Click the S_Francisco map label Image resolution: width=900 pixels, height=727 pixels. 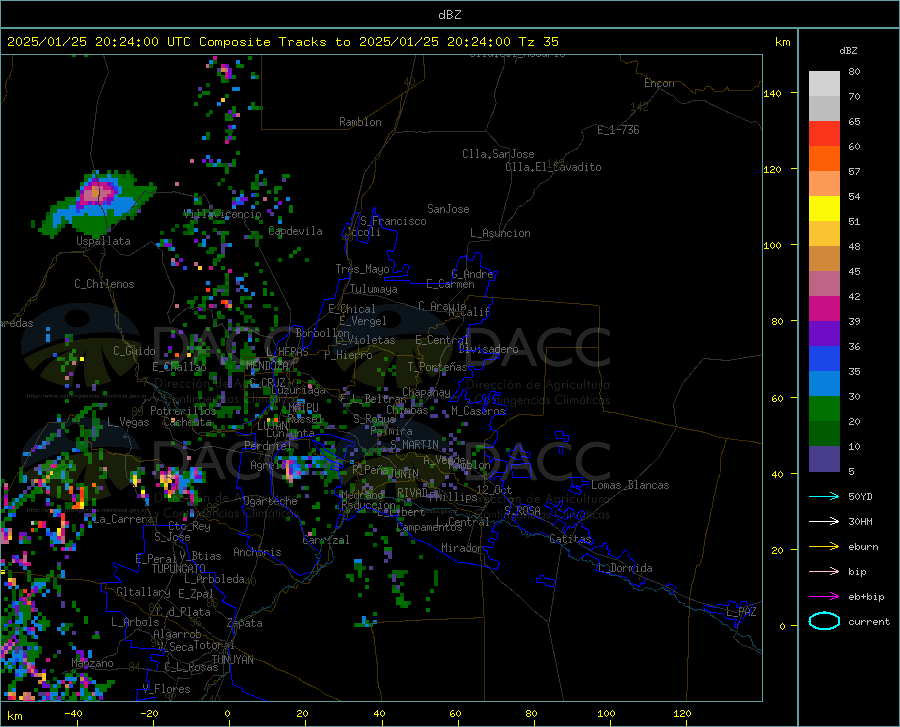point(393,221)
